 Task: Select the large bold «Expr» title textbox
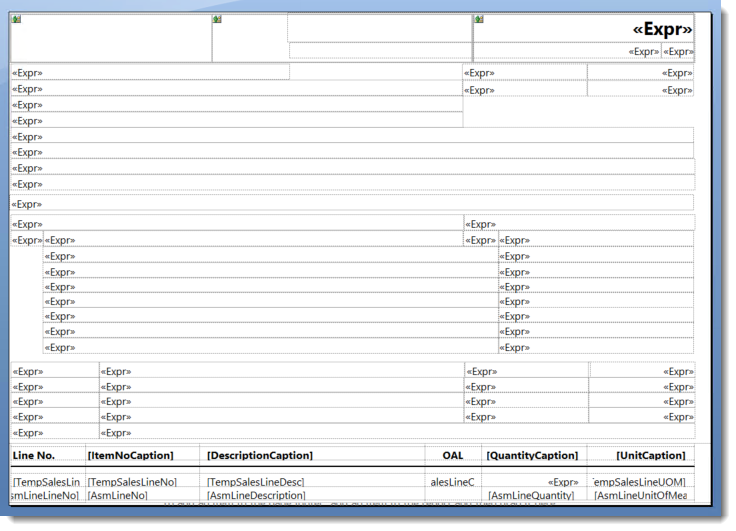[583, 29]
